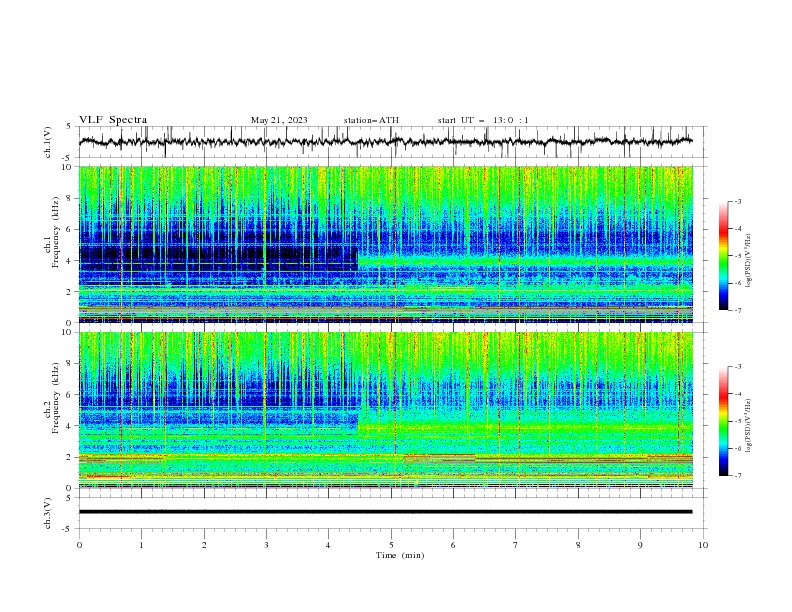Click the "ch.3(V)" axis label
The image size is (792, 612).
coord(48,513)
